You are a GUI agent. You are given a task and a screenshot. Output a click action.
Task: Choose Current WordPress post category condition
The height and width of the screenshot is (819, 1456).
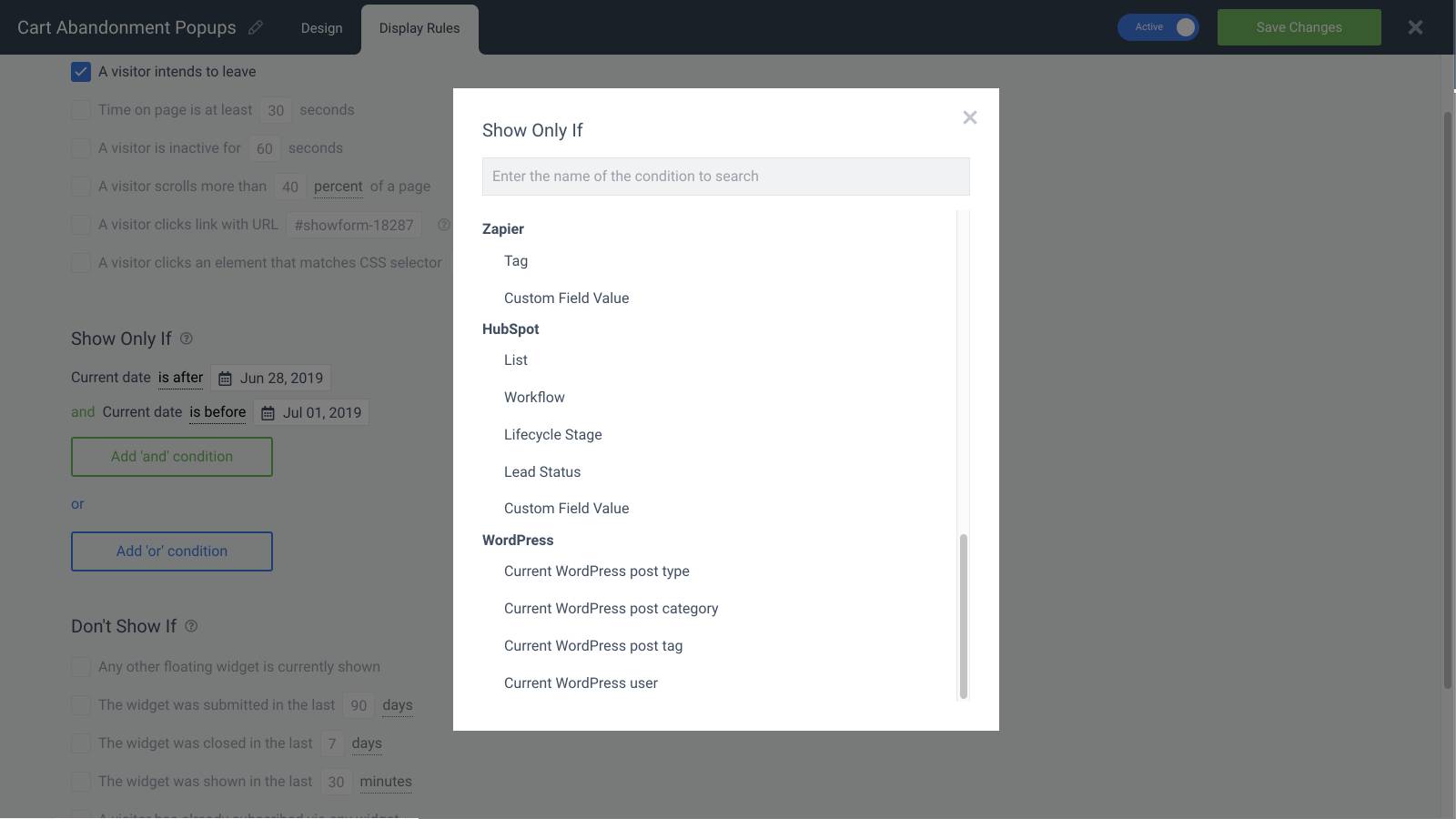tap(611, 609)
